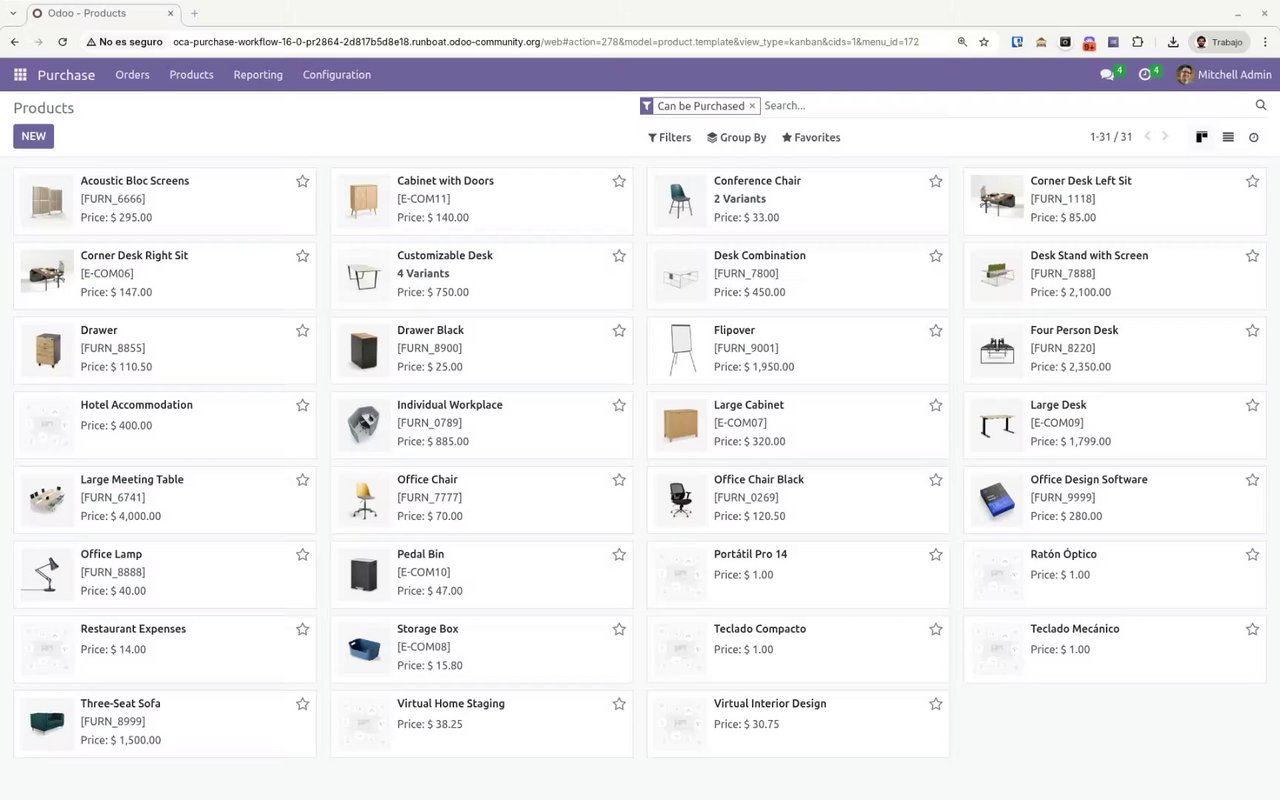Switch to activity view
Viewport: 1280px width, 800px height.
(1254, 137)
